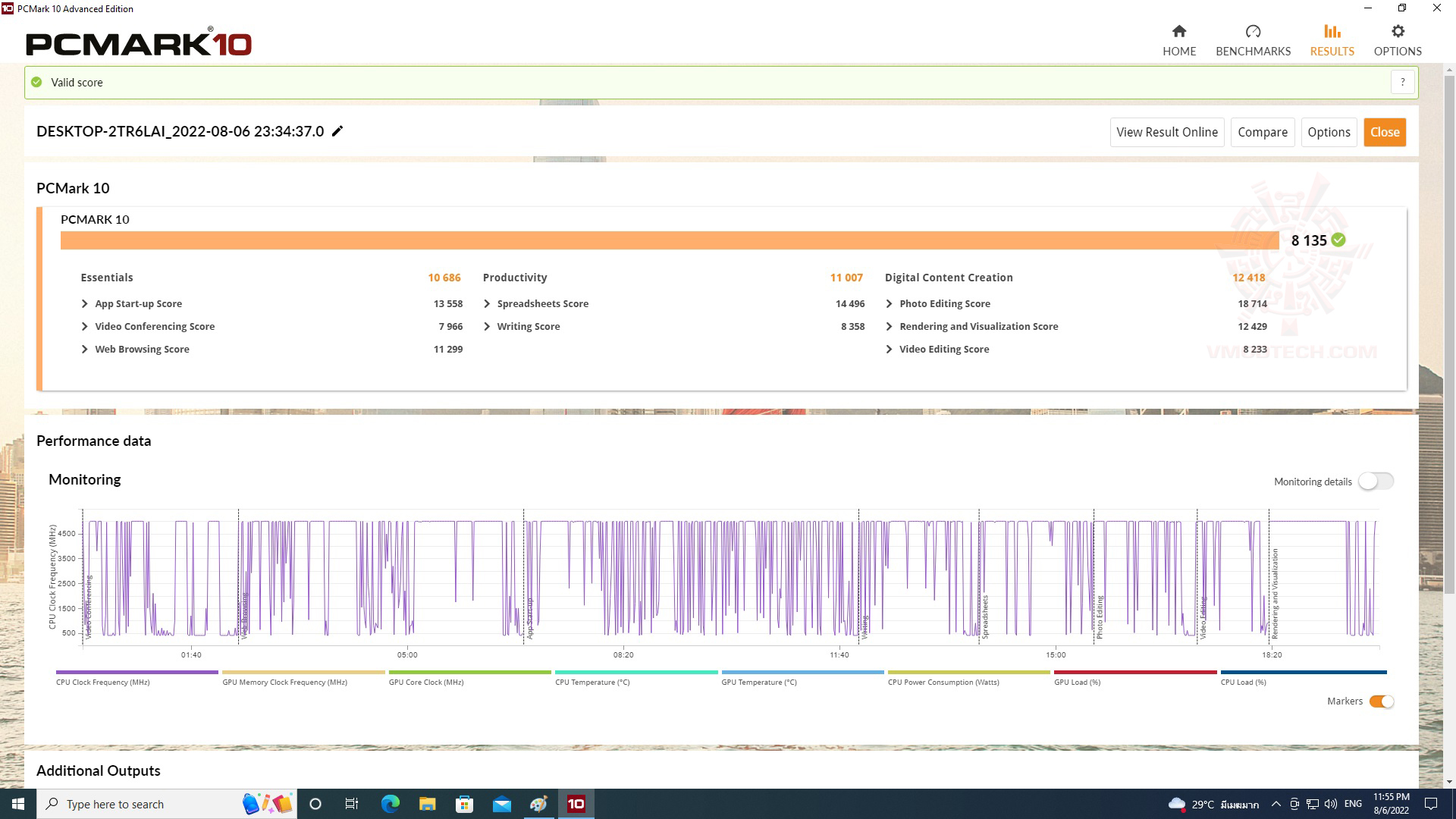
Task: Toggle CPU Clock Frequency (MHz) series
Action: [136, 677]
